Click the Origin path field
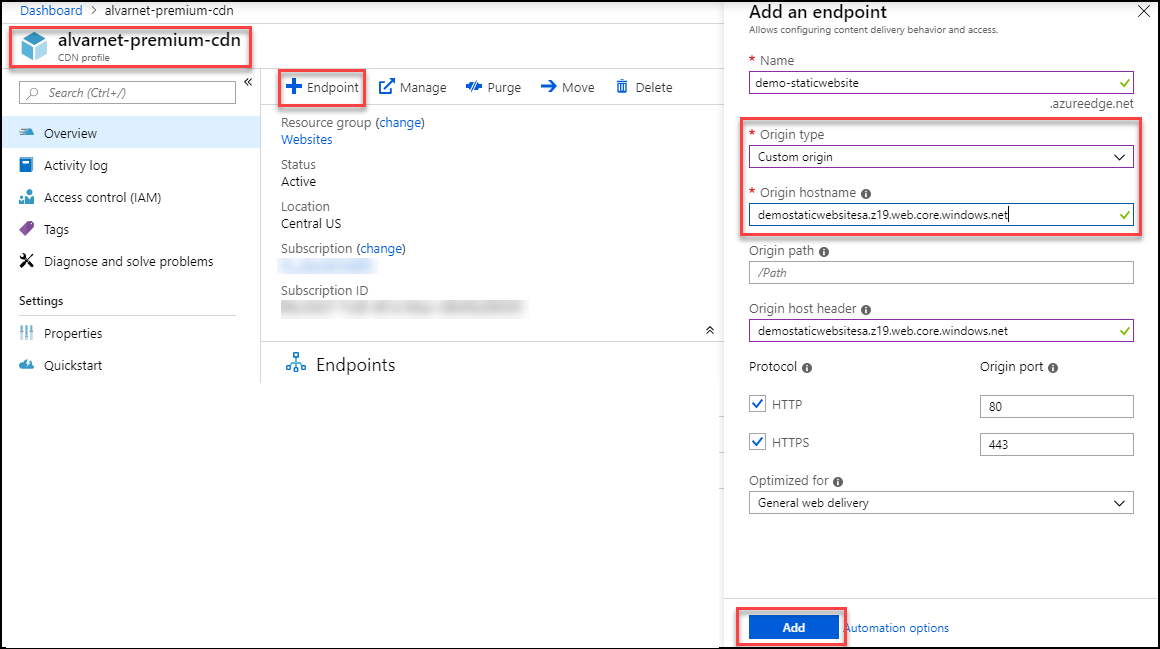The width and height of the screenshot is (1160, 649). (941, 272)
